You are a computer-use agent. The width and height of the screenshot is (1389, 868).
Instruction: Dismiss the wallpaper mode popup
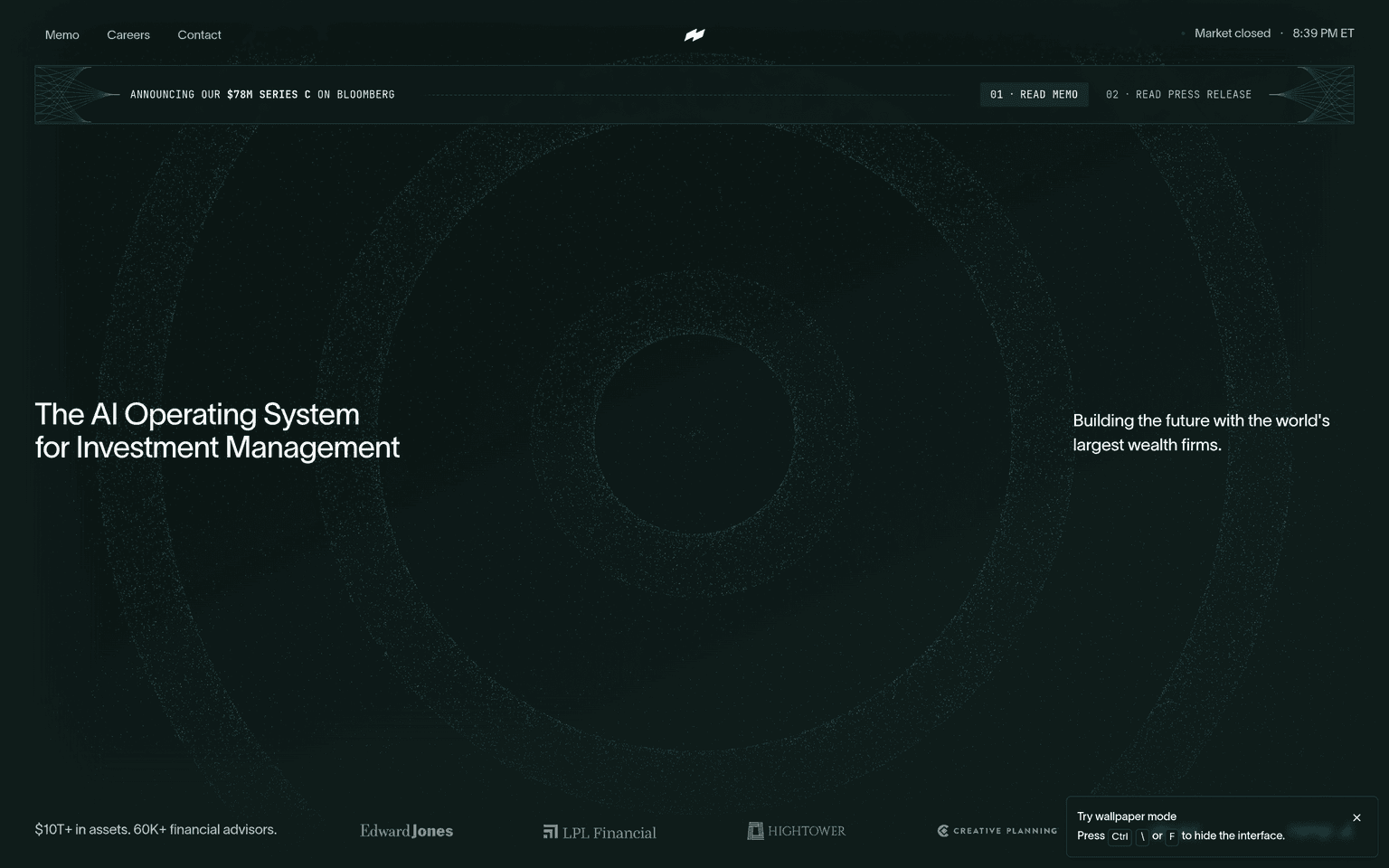pyautogui.click(x=1356, y=817)
